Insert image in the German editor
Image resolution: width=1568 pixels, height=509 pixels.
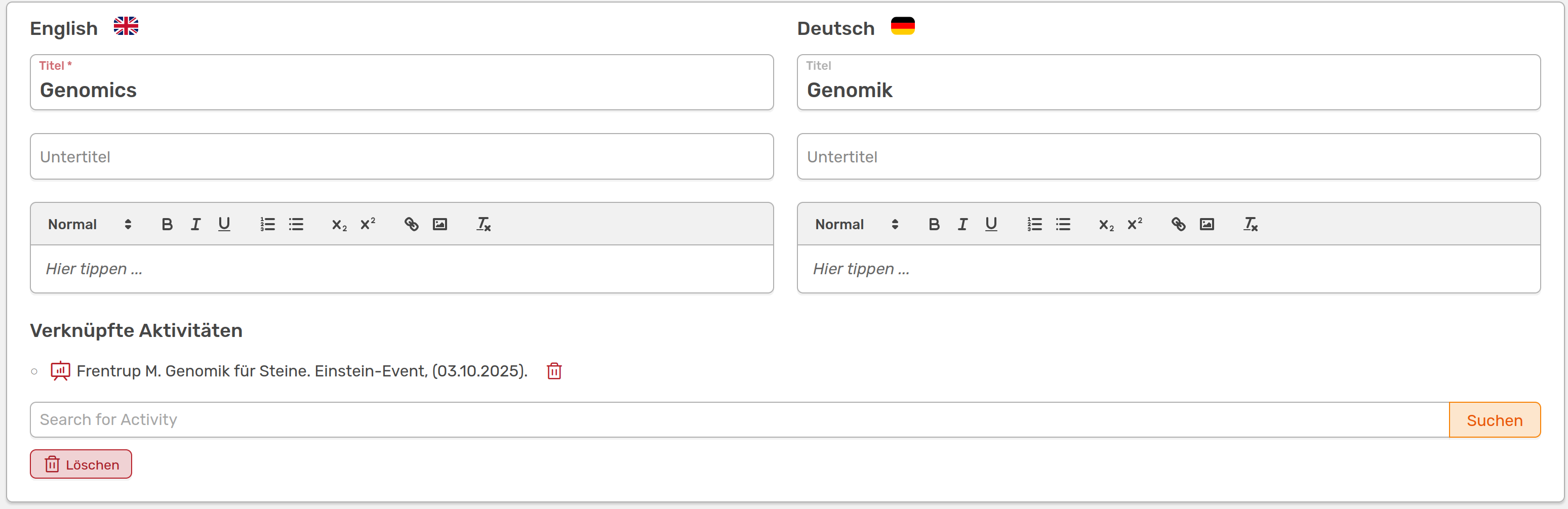[x=1207, y=225]
